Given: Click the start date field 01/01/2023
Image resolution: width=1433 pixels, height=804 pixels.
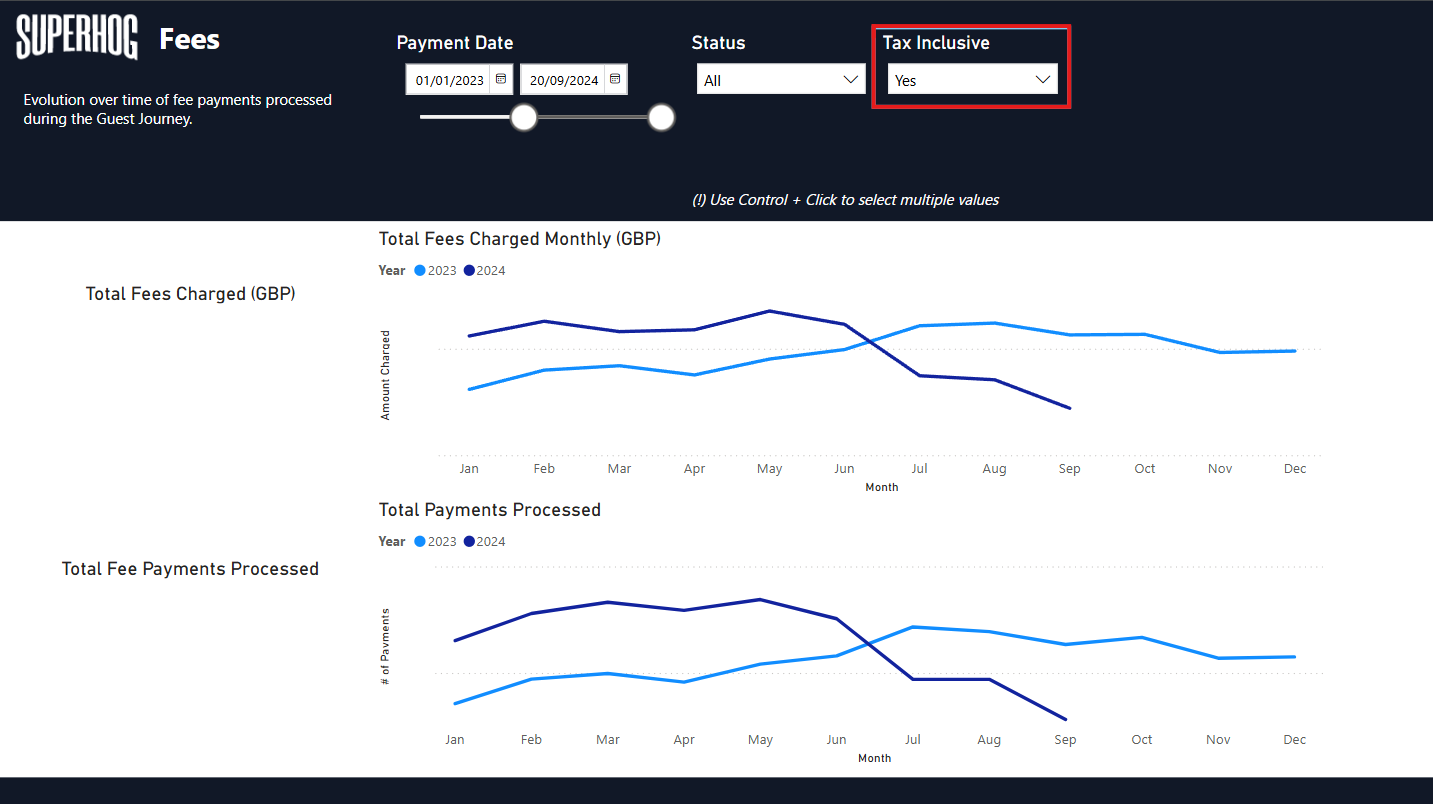Looking at the screenshot, I should pyautogui.click(x=449, y=80).
